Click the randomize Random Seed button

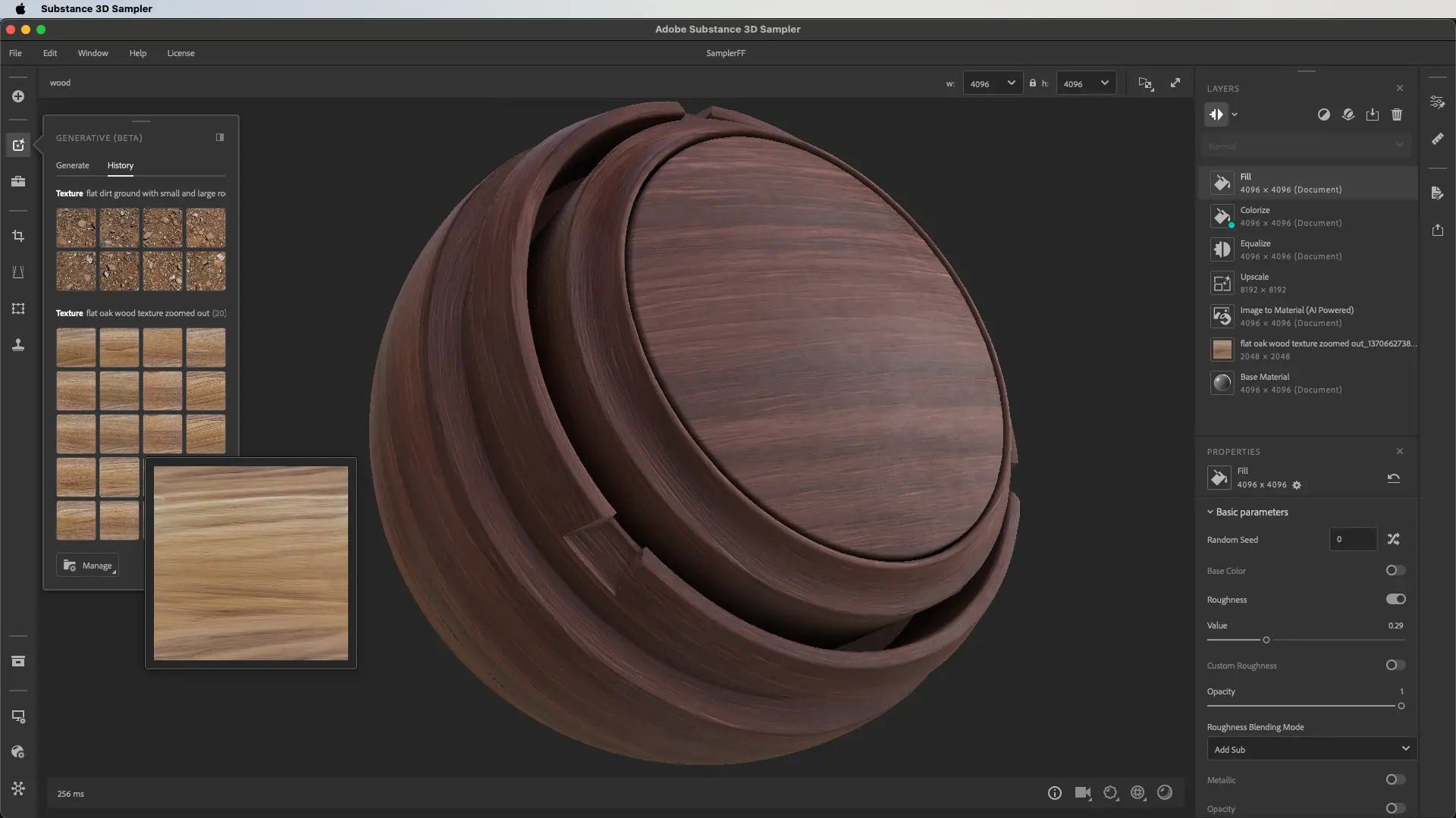pos(1394,539)
